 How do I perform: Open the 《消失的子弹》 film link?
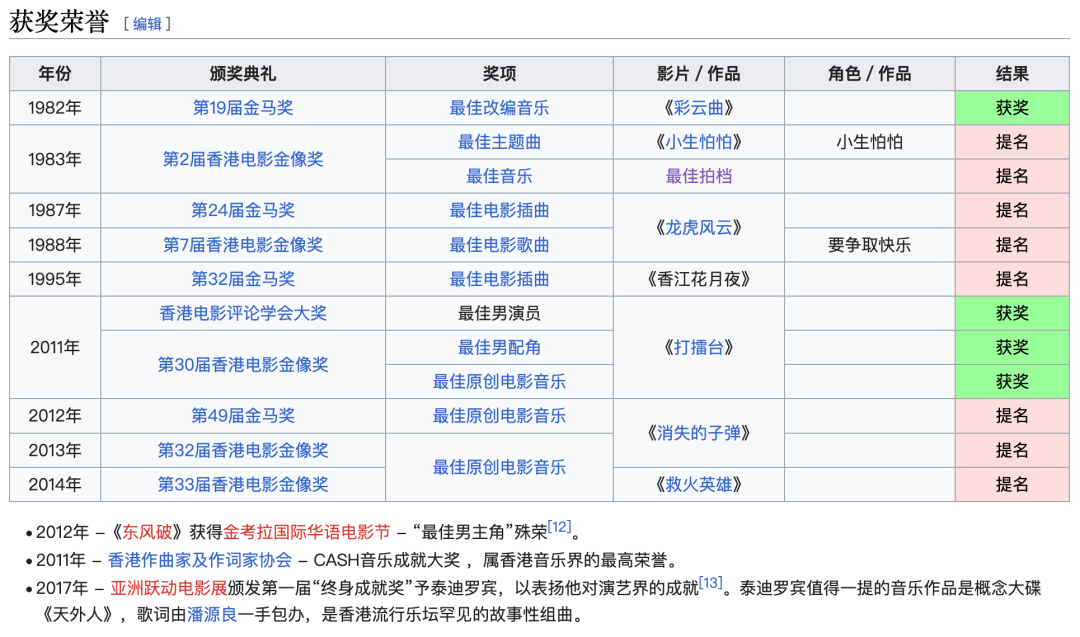point(698,433)
